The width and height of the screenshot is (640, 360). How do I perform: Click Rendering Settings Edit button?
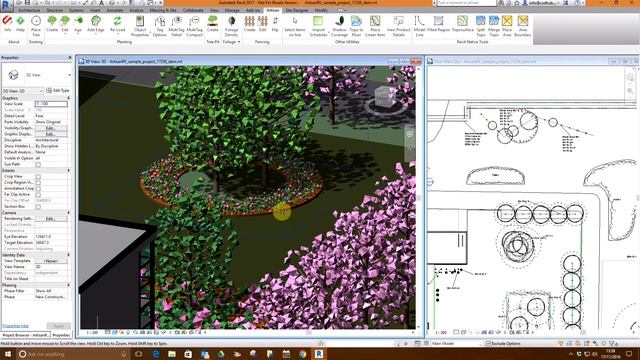pyautogui.click(x=51, y=219)
